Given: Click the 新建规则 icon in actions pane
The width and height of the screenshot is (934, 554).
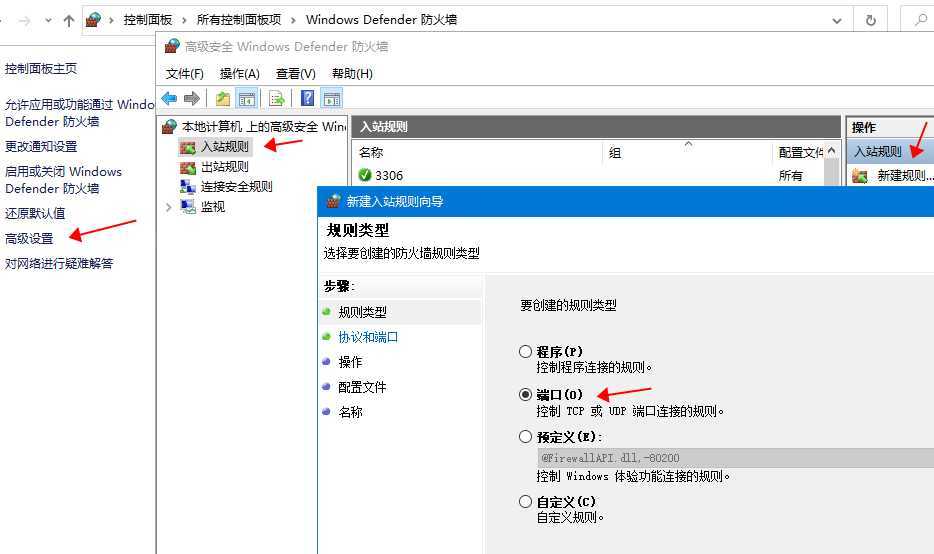Looking at the screenshot, I should [x=860, y=176].
